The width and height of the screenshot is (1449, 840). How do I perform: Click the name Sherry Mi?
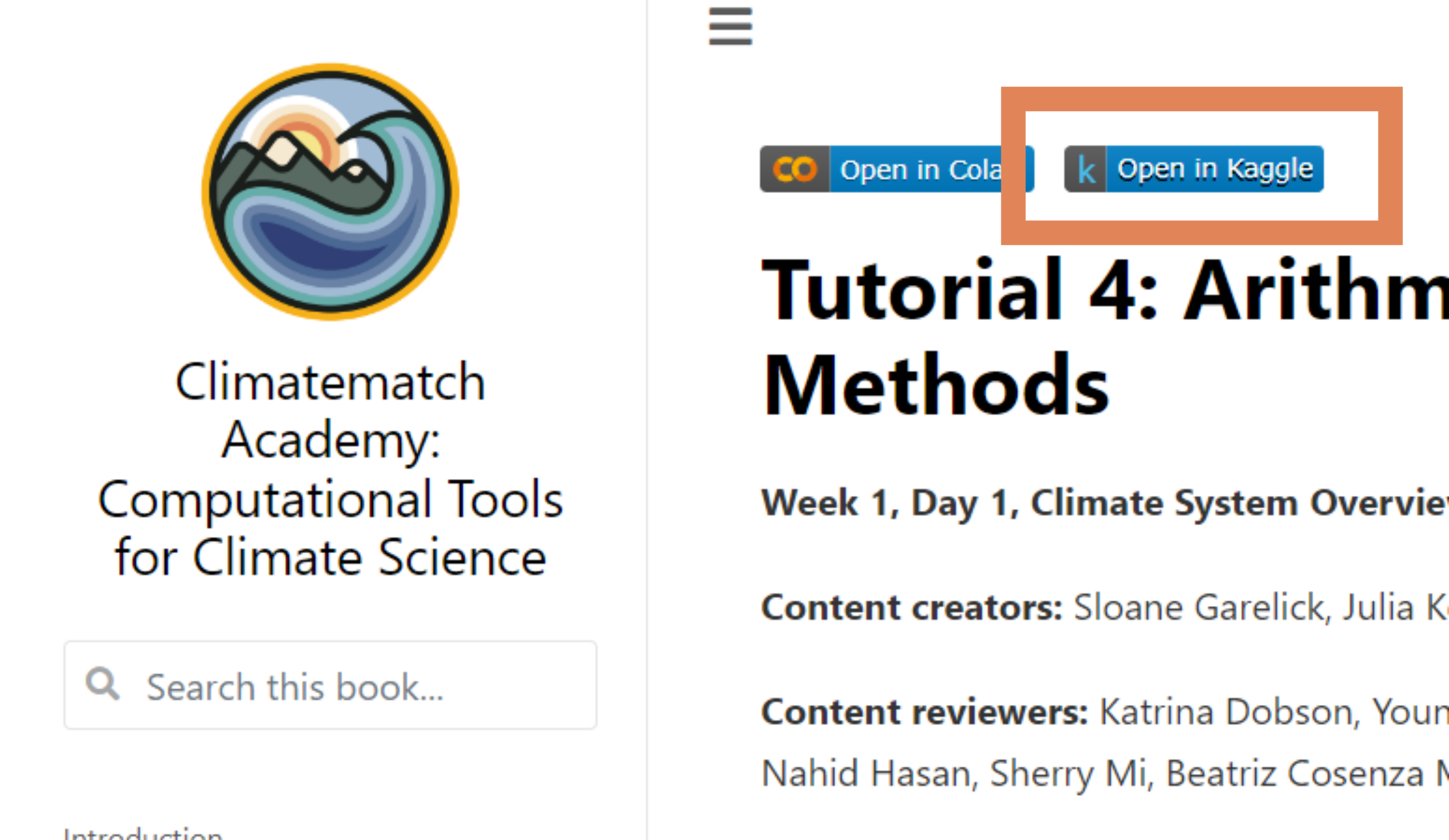click(x=1068, y=773)
